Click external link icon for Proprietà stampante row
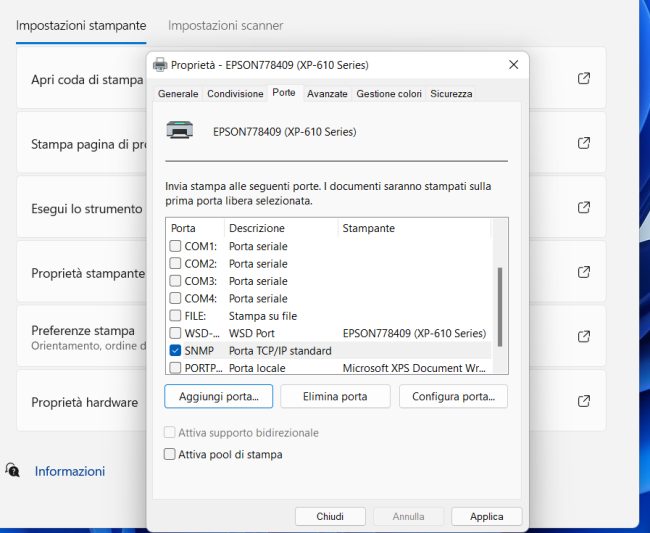This screenshot has width=650, height=533. tap(584, 272)
